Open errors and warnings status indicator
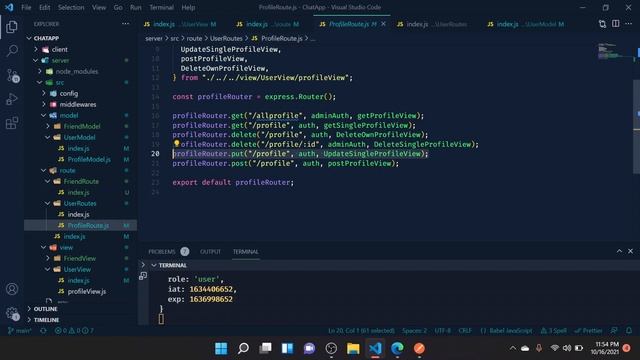This screenshot has height=360, width=640. pyautogui.click(x=74, y=330)
